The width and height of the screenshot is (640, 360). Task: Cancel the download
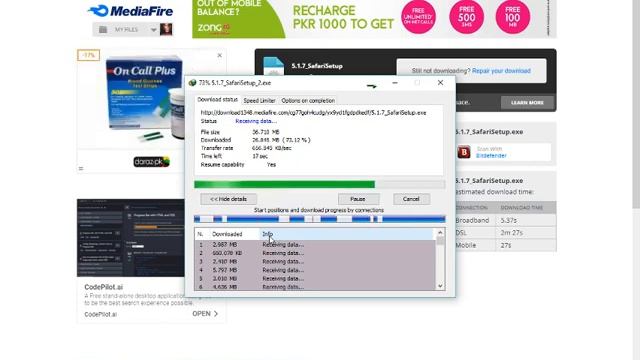(411, 199)
